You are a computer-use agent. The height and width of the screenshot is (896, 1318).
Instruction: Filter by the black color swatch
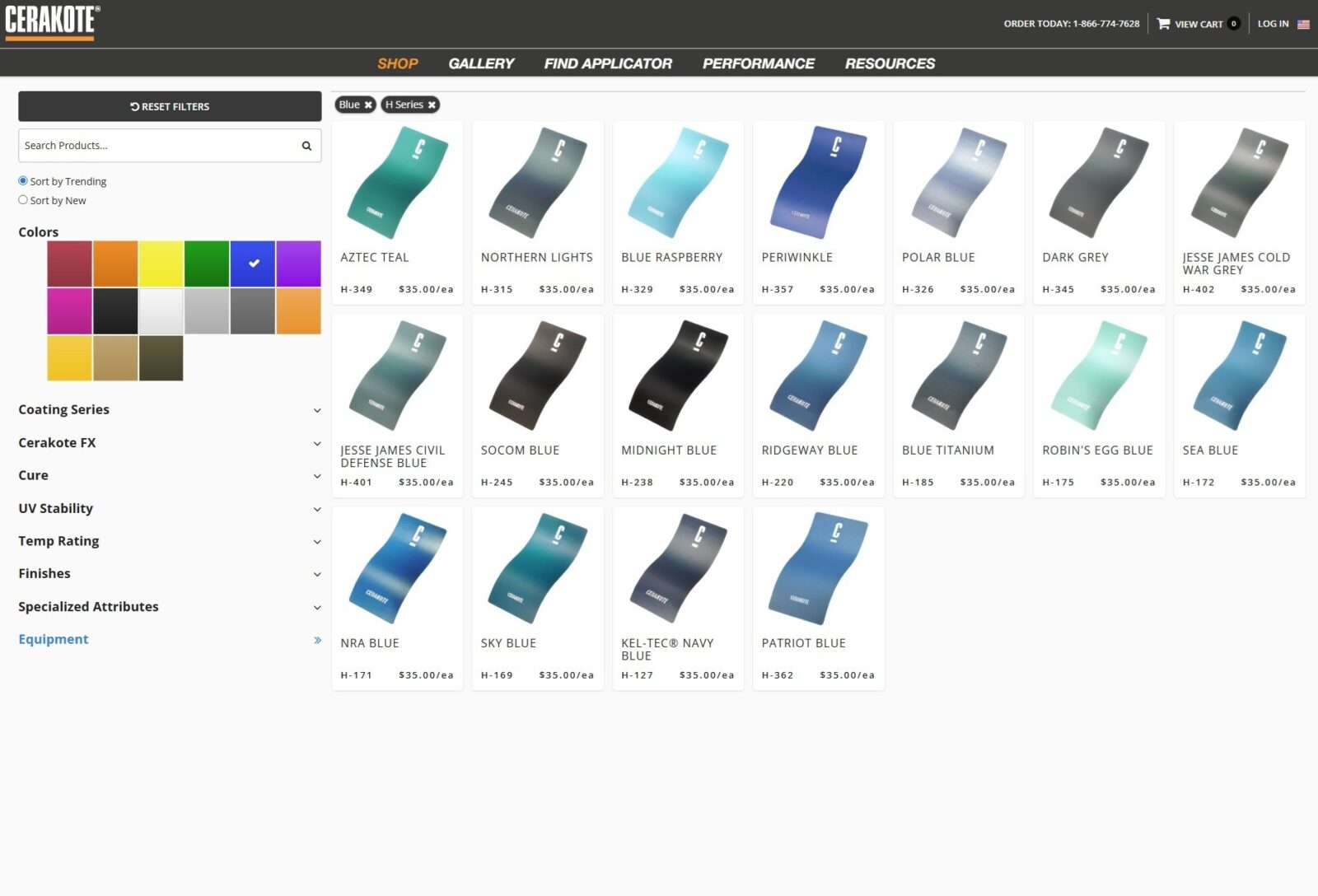pos(115,311)
